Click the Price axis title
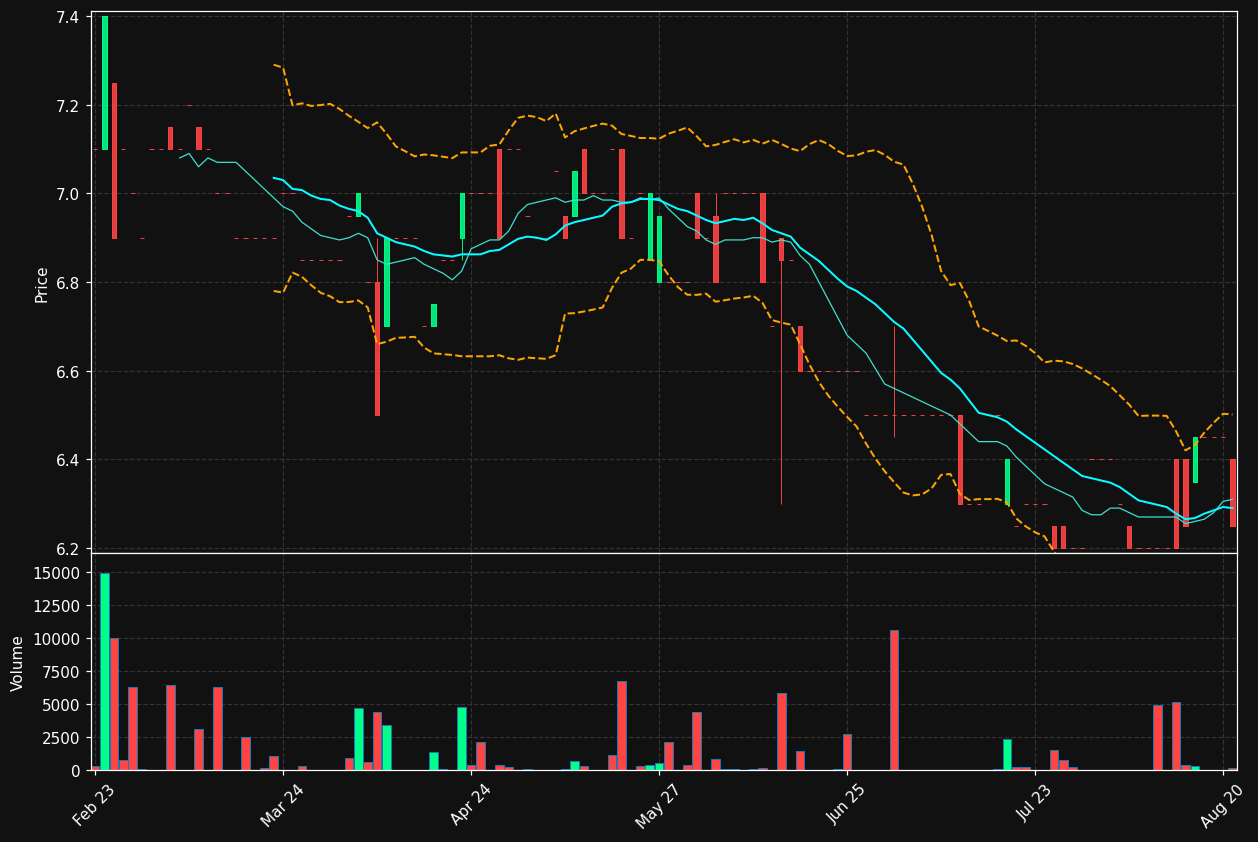The image size is (1258, 842). 42,284
